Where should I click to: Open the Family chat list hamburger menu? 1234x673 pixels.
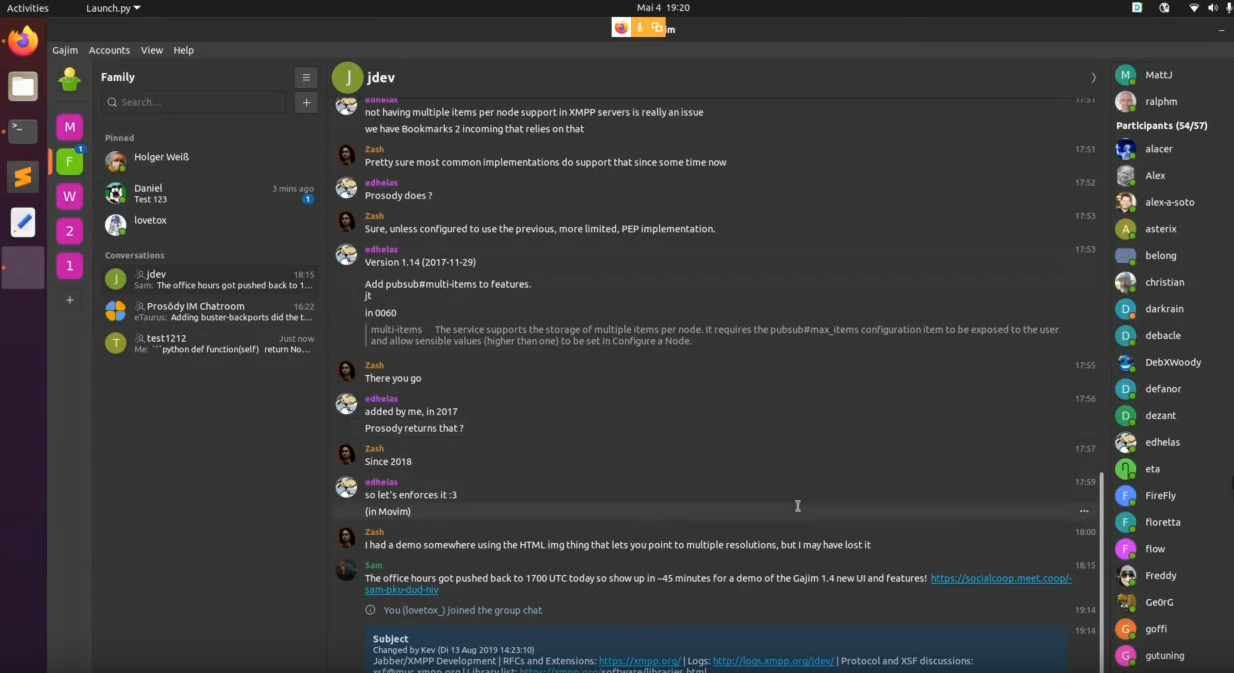click(306, 77)
